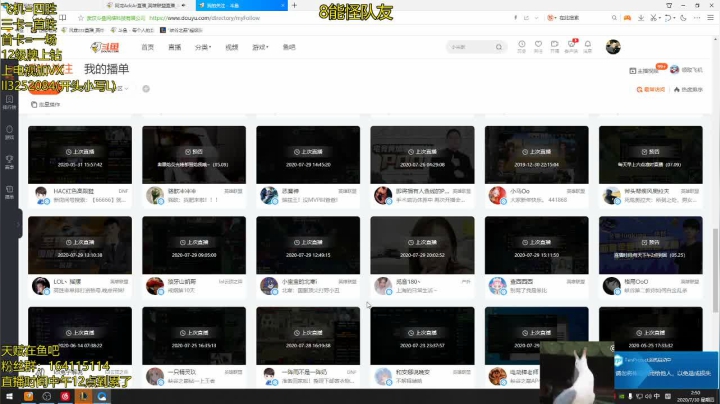
Task: Expand the 分类 category dropdown
Action: [202, 47]
